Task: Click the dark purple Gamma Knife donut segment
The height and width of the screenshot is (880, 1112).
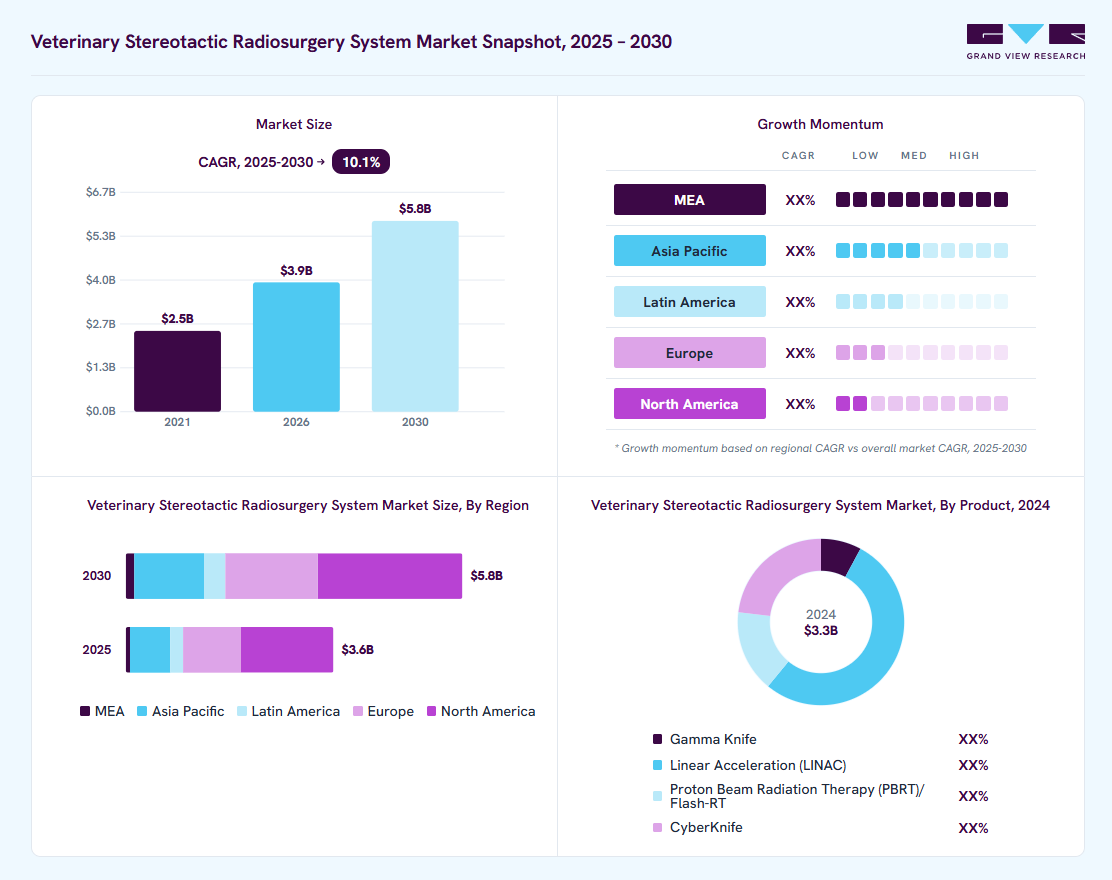Action: point(838,555)
